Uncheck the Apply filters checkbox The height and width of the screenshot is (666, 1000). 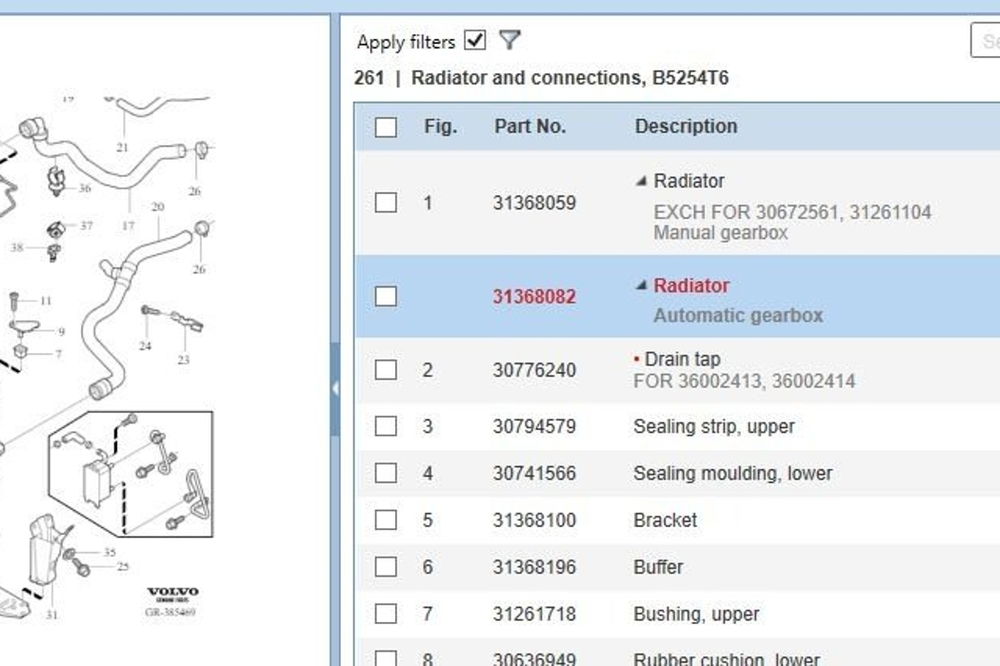point(476,41)
